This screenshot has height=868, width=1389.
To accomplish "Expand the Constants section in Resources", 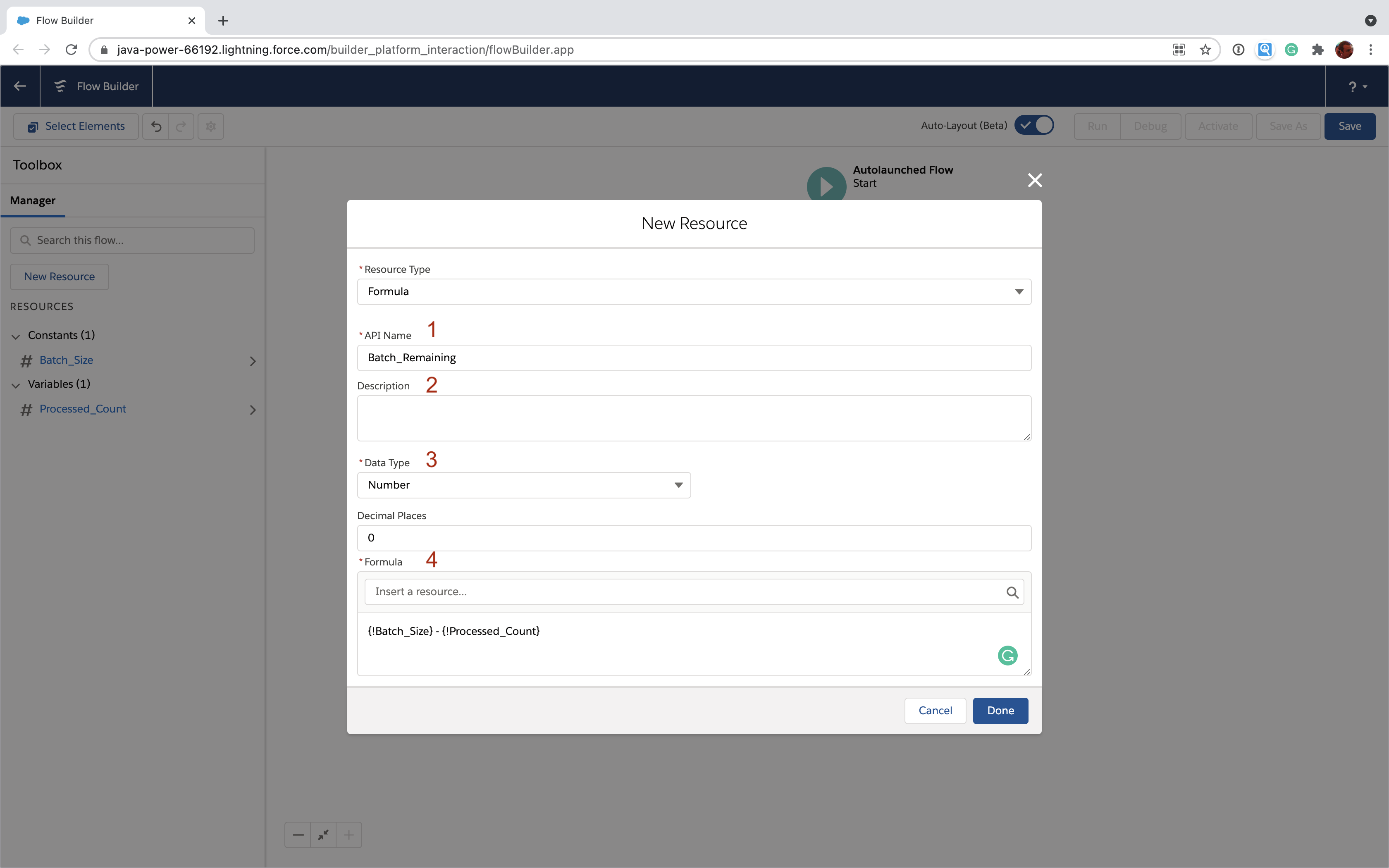I will point(16,335).
